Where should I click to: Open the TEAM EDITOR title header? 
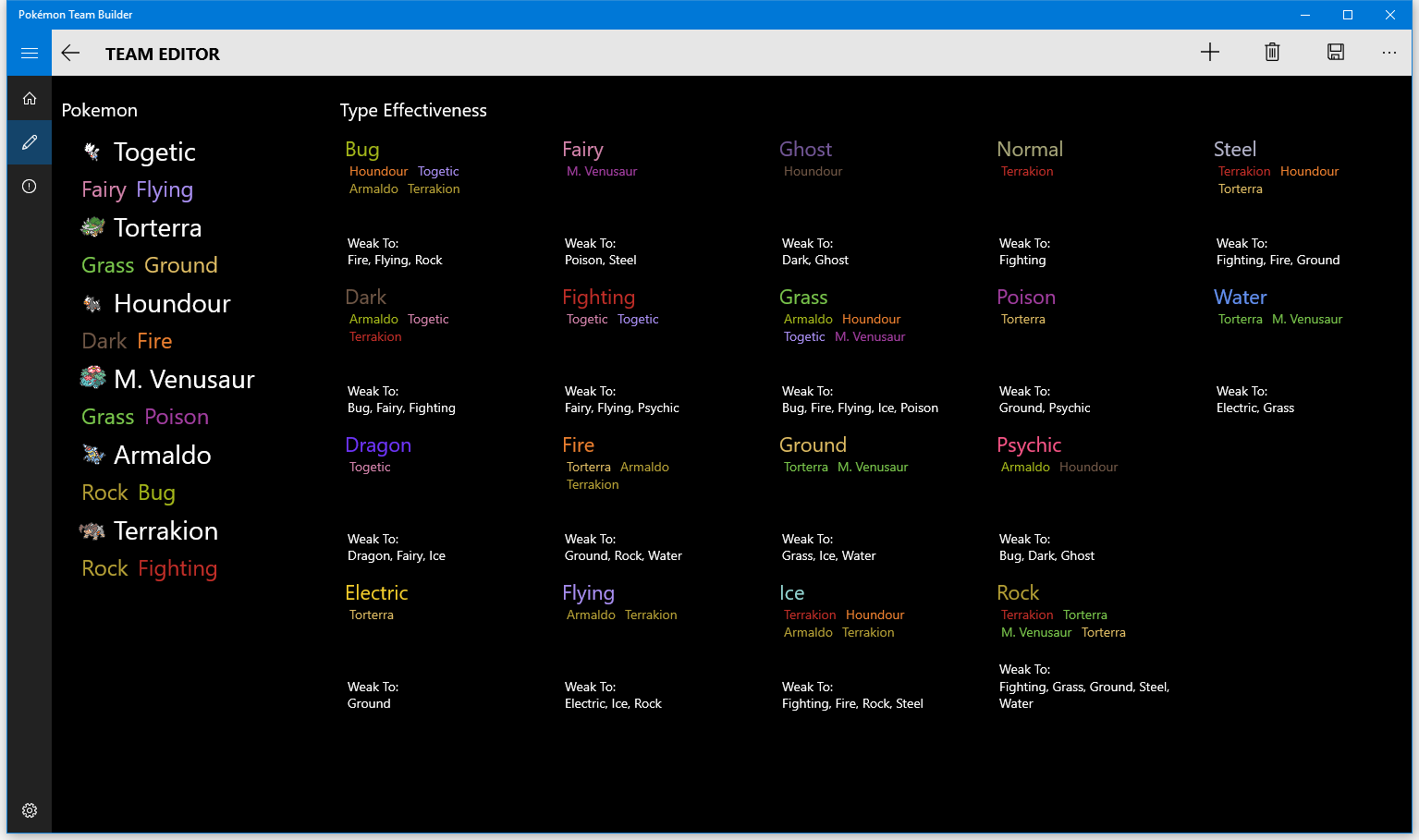click(163, 54)
